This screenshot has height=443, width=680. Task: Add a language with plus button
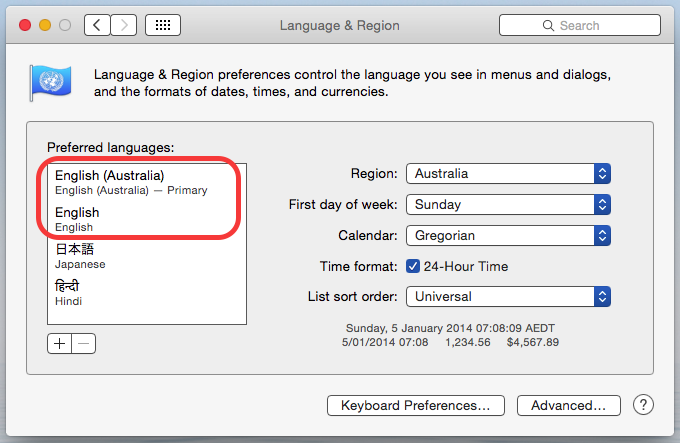[x=59, y=343]
